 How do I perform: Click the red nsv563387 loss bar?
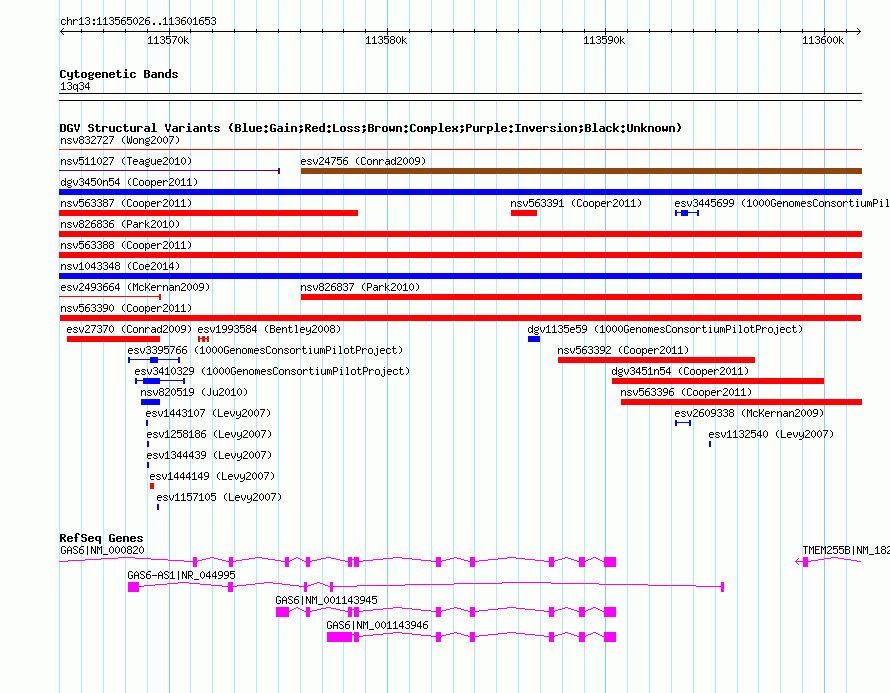[x=209, y=213]
